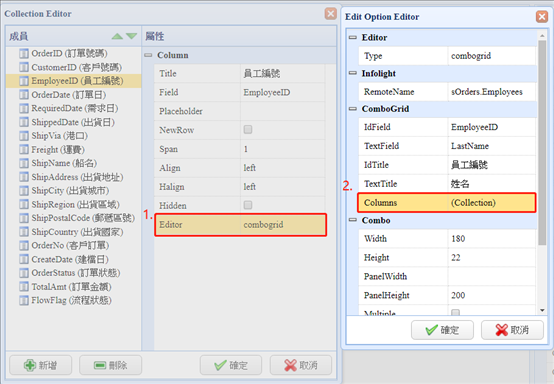This screenshot has height=384, width=554.
Task: Click the OrderStatus member column icon
Action: coord(24,273)
